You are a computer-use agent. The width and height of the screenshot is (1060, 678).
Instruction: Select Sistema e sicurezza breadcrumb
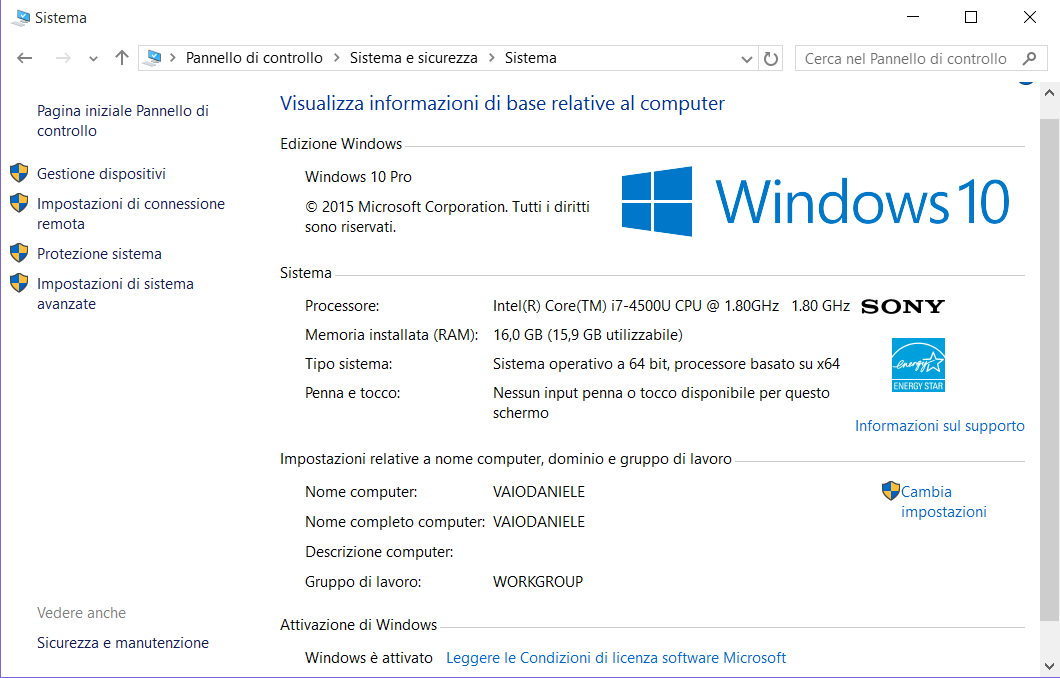[414, 58]
